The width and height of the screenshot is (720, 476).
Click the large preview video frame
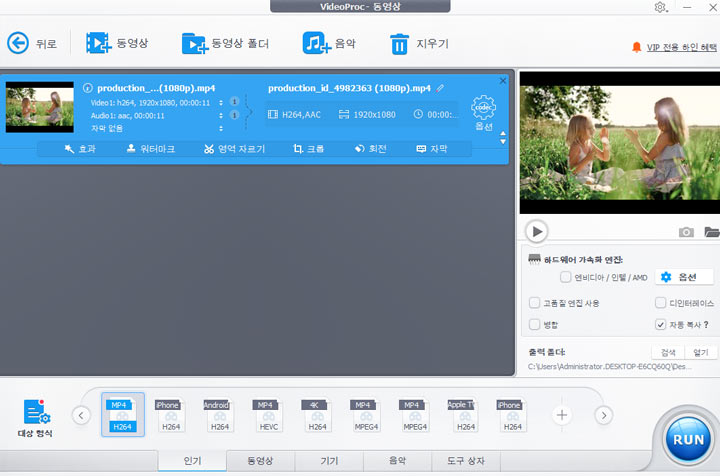619,142
